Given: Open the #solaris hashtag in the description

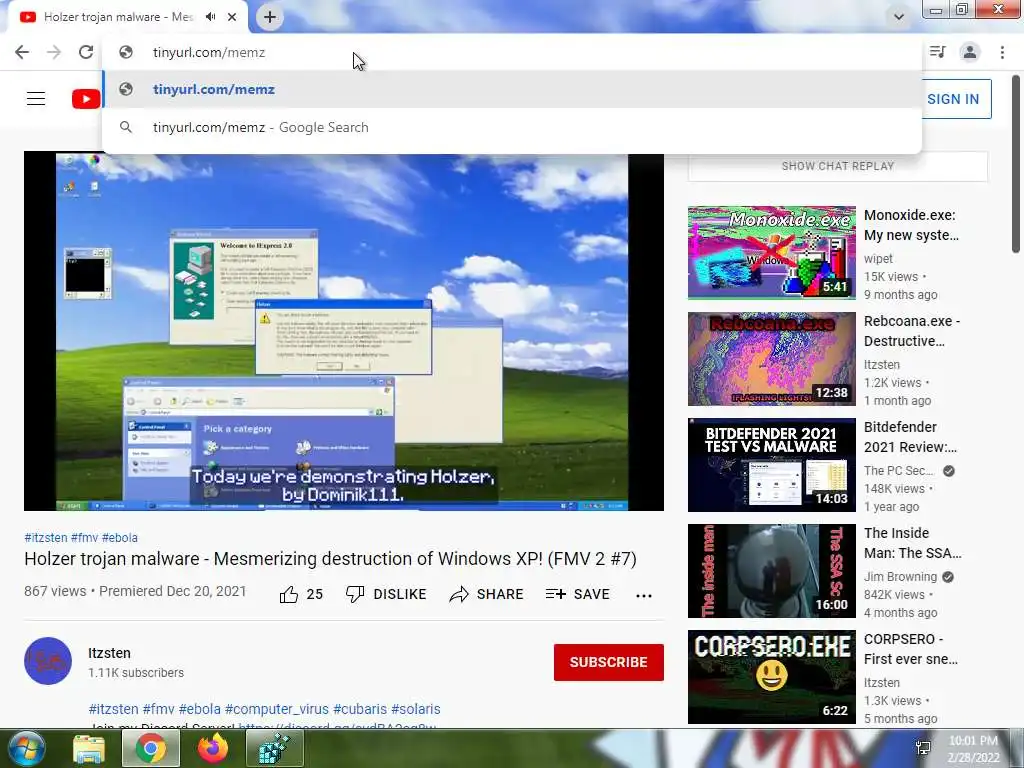Looking at the screenshot, I should point(415,709).
